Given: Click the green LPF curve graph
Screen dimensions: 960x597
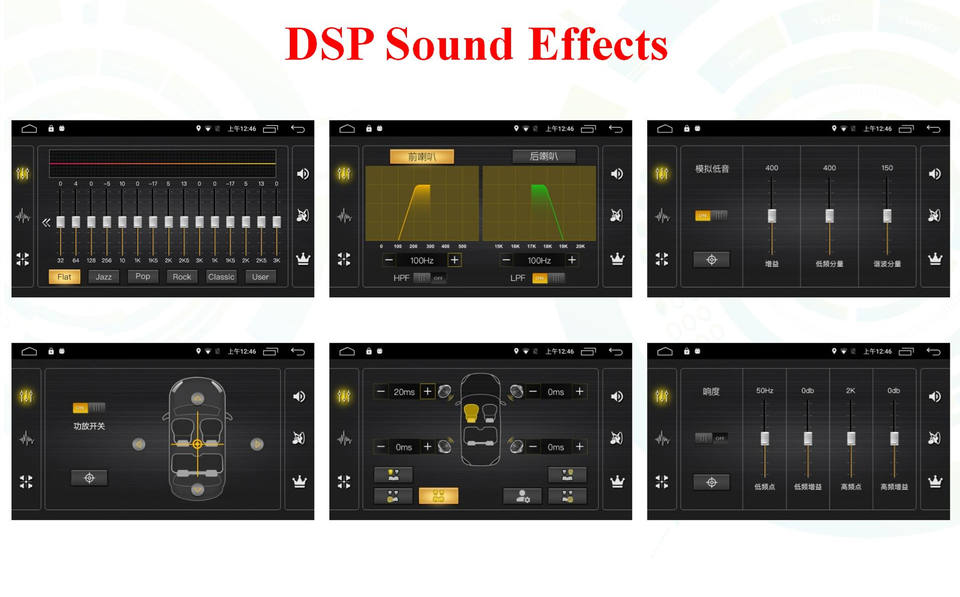Looking at the screenshot, I should 539,204.
